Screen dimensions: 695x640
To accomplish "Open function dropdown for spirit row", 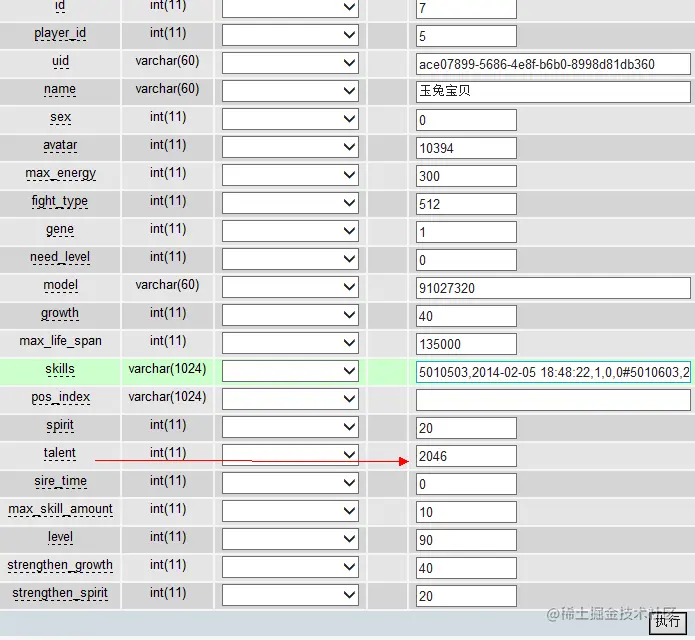I will pyautogui.click(x=290, y=426).
